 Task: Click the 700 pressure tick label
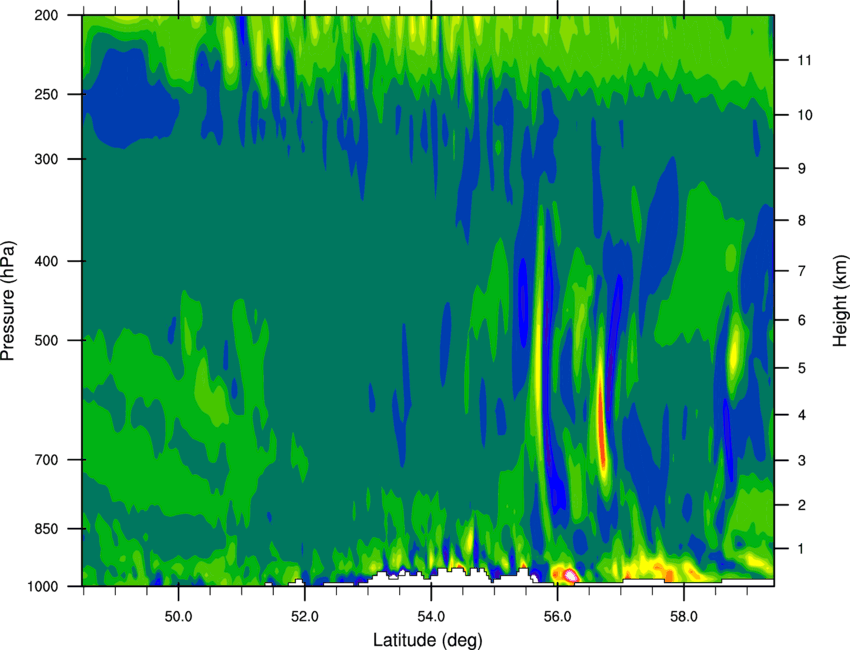47,460
